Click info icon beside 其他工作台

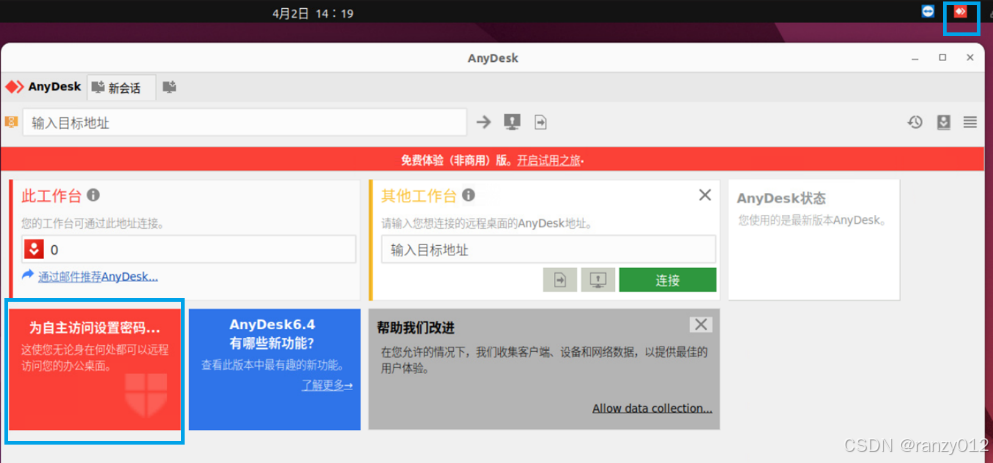469,195
